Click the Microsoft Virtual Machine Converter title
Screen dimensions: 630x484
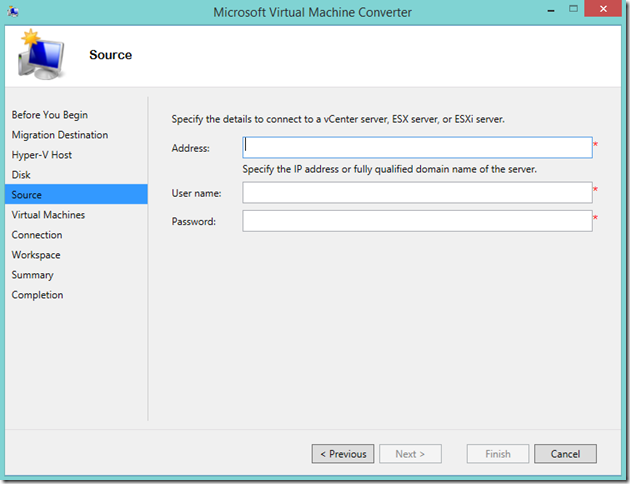(312, 12)
